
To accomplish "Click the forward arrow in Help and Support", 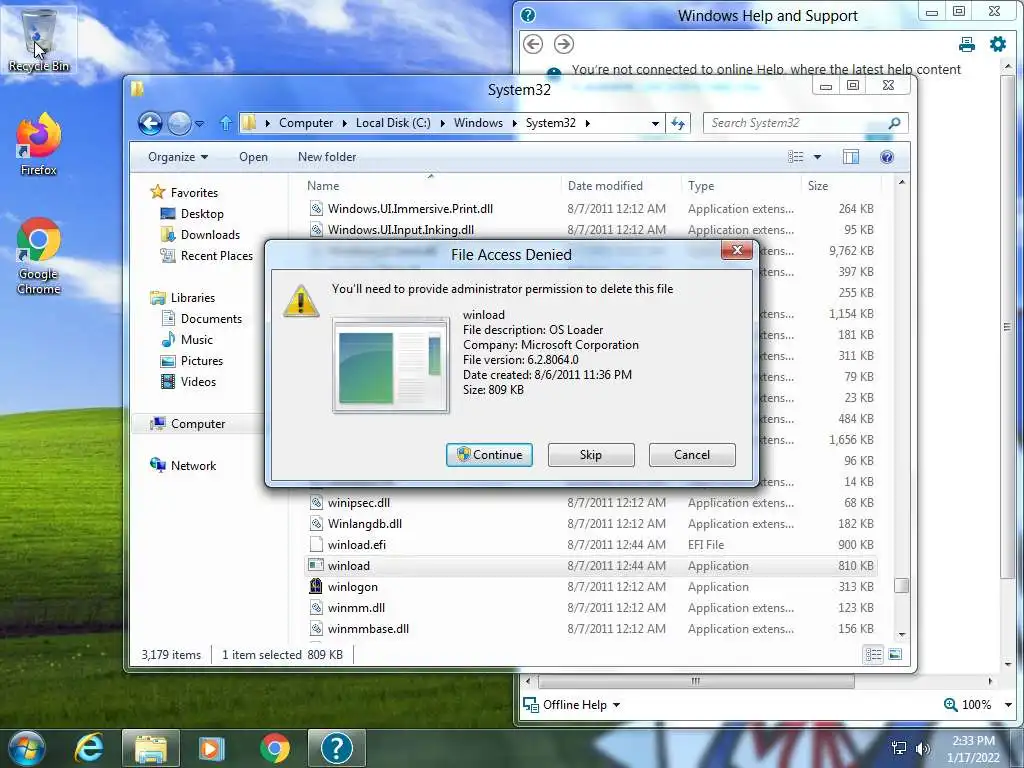I will click(564, 44).
